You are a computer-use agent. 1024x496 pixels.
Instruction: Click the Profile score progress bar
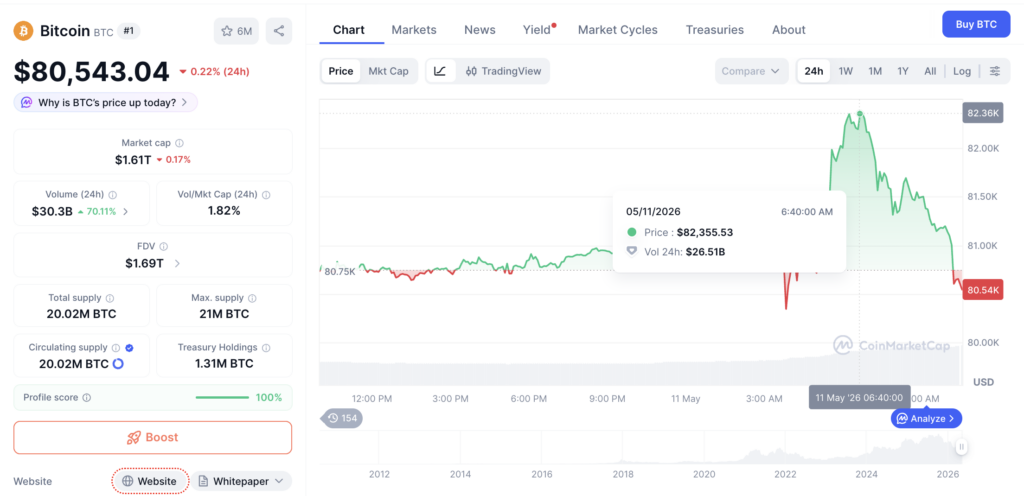222,397
